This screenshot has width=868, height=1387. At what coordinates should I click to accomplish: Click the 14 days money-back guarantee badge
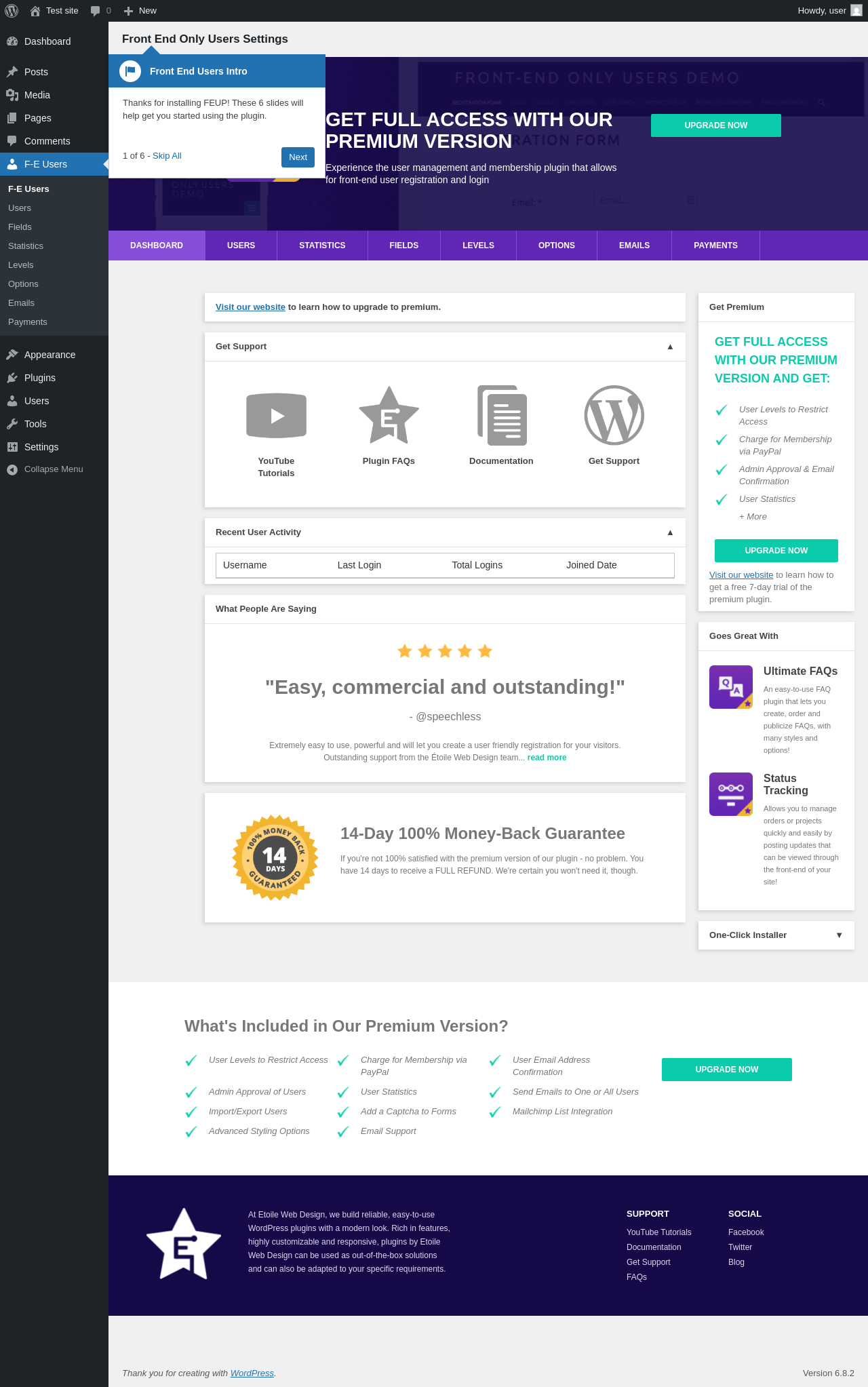tap(275, 858)
